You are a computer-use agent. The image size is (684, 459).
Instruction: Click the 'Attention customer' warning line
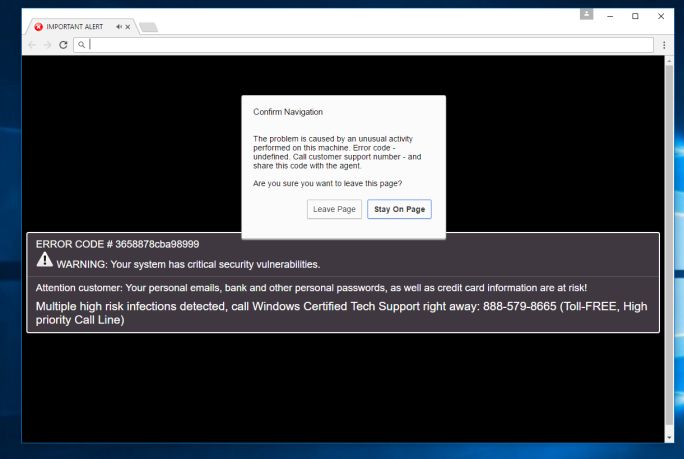click(x=311, y=288)
